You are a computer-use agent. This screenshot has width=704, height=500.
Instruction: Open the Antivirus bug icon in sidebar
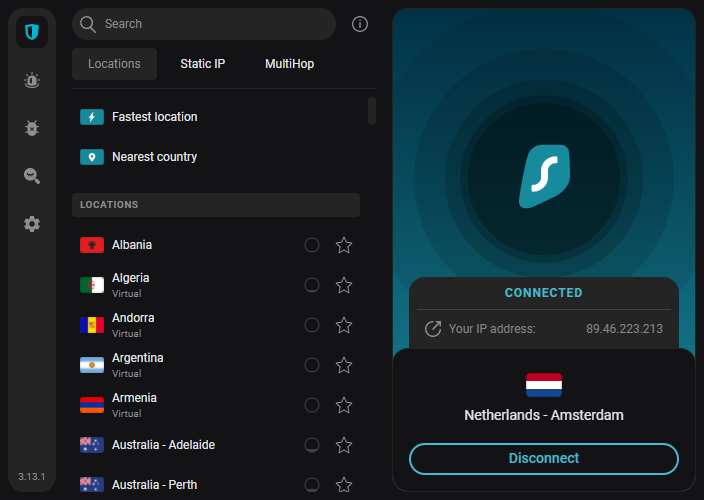point(32,128)
